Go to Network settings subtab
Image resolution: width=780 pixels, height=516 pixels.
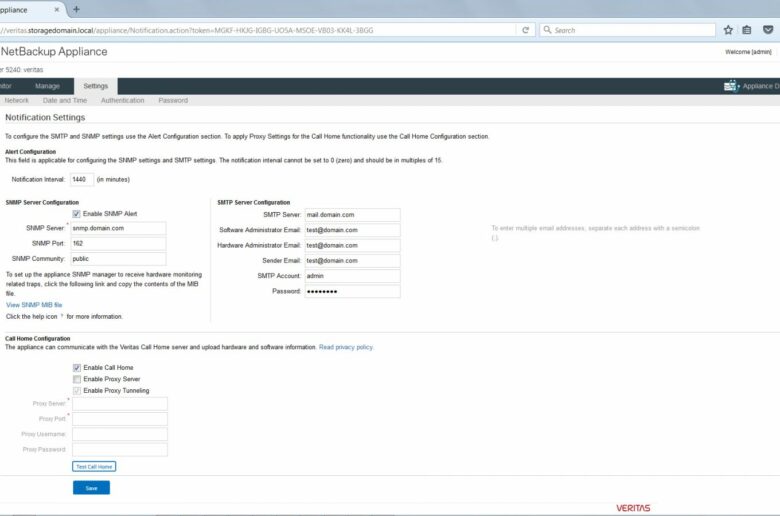pos(16,101)
